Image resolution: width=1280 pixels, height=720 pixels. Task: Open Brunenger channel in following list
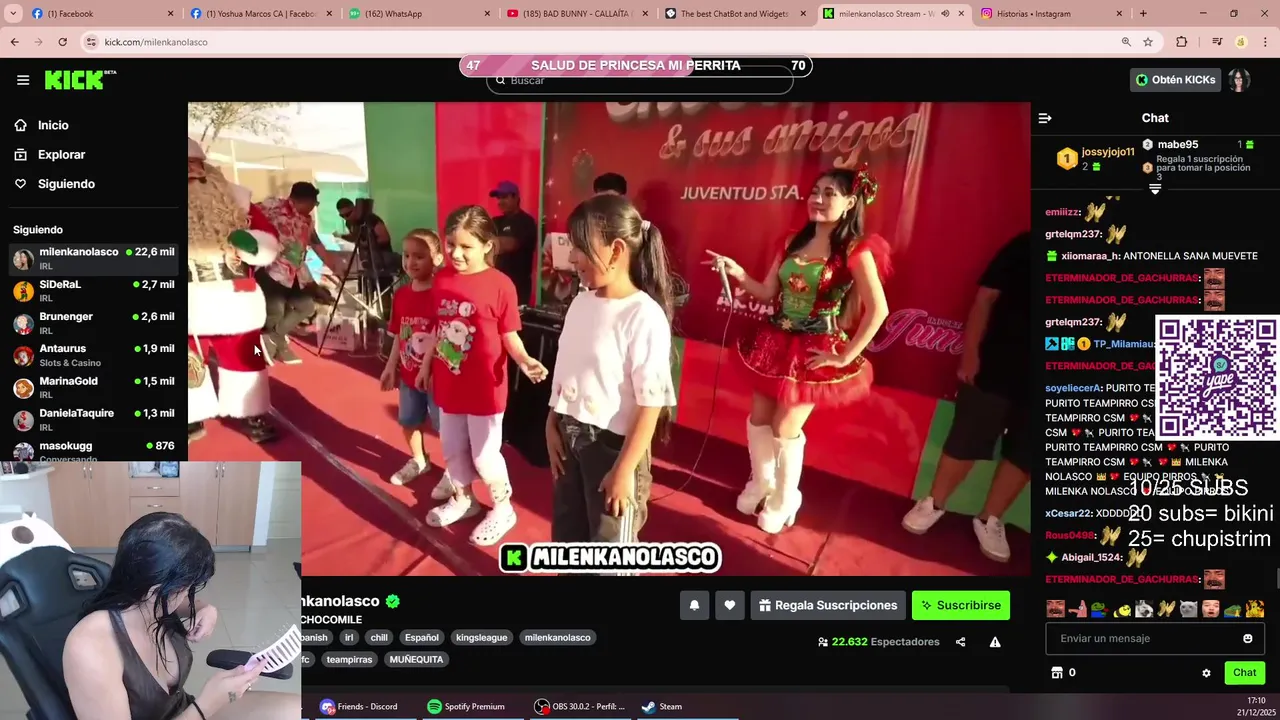tap(94, 323)
